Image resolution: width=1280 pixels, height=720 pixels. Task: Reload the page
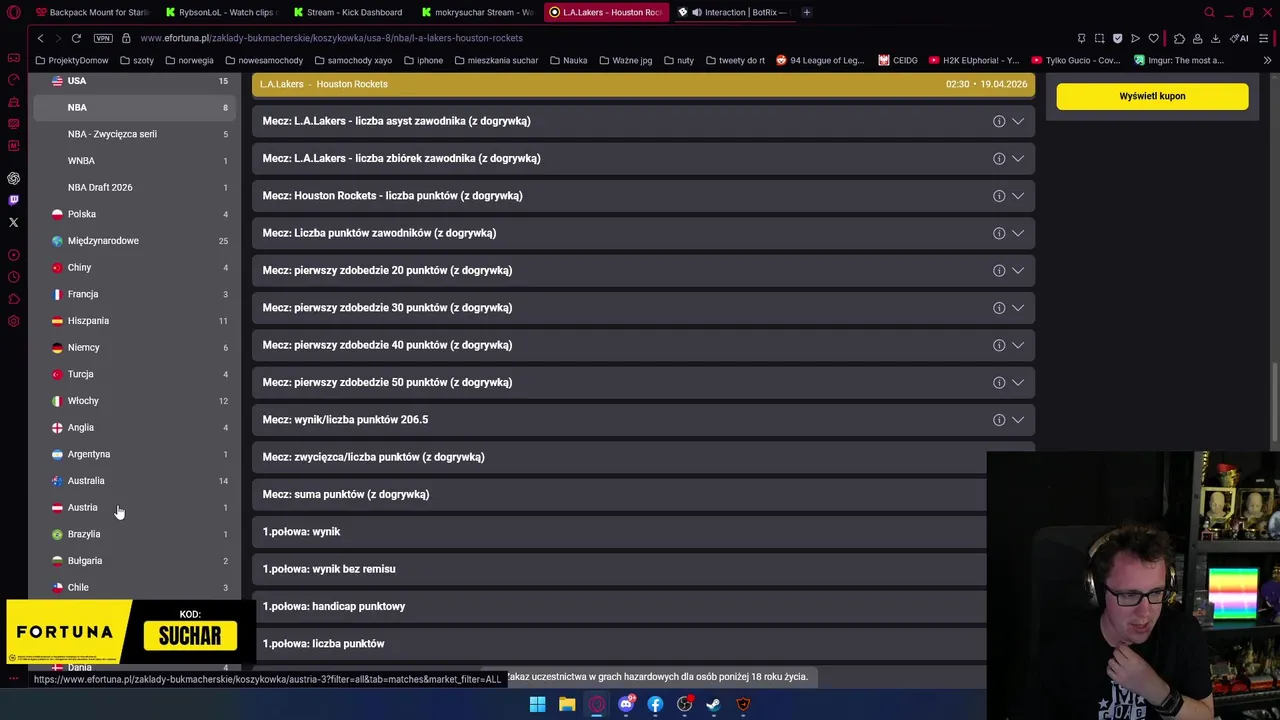click(x=75, y=38)
